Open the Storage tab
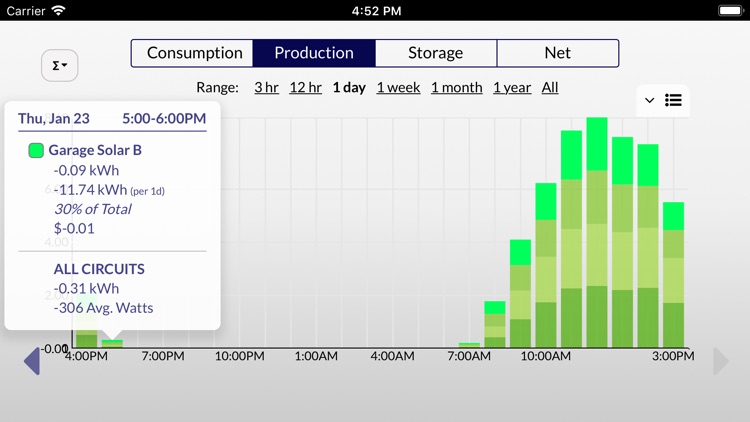The width and height of the screenshot is (750, 422). click(436, 53)
